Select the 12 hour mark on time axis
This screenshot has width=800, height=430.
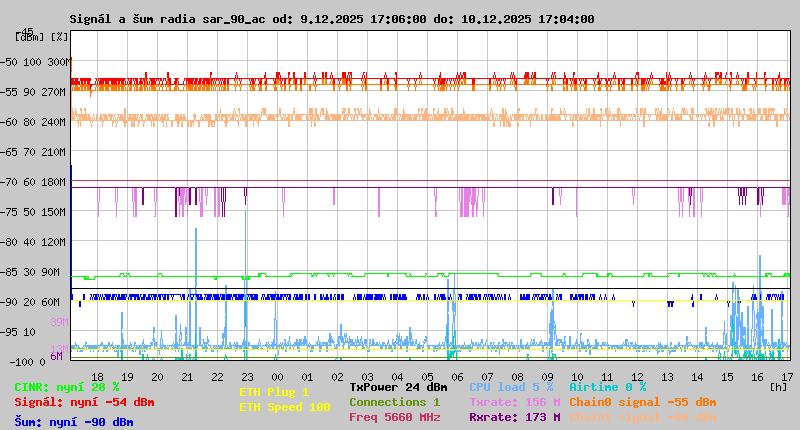click(x=637, y=376)
